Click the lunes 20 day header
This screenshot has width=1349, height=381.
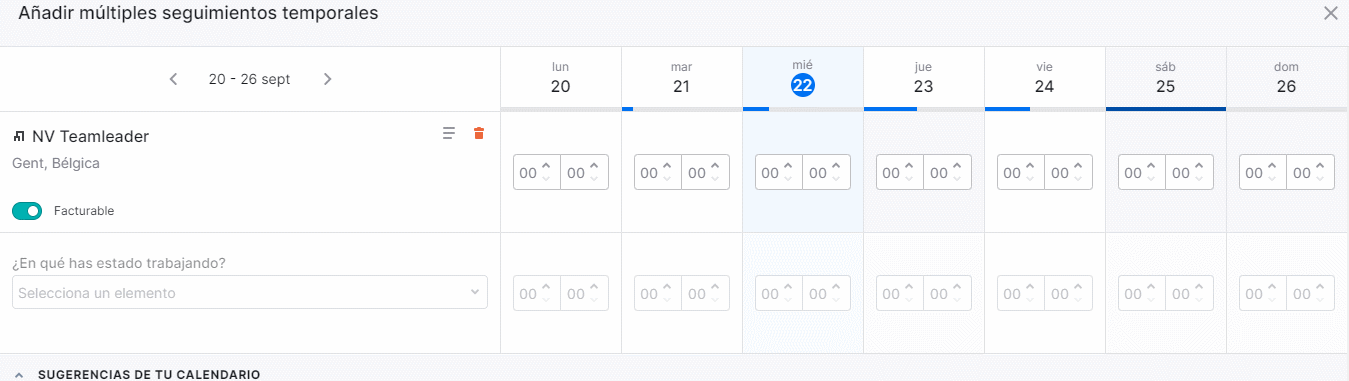click(560, 78)
